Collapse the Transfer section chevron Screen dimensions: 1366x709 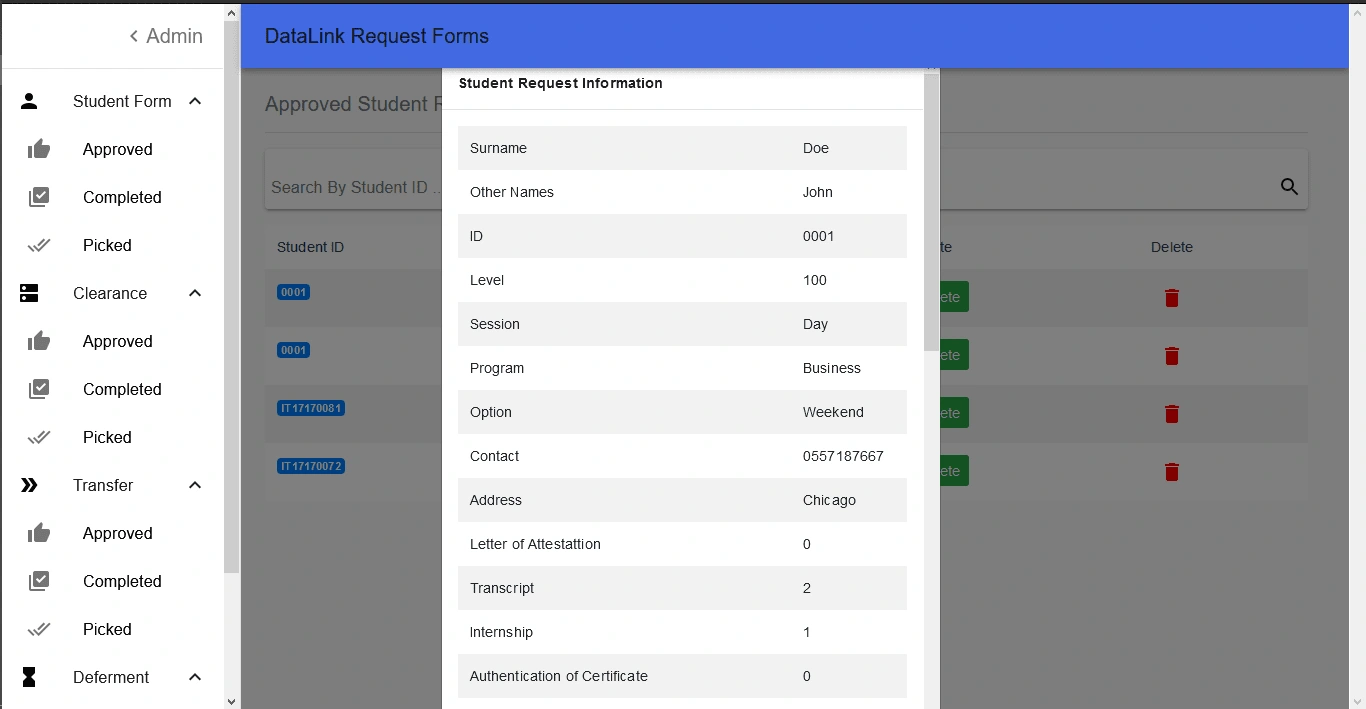click(195, 485)
